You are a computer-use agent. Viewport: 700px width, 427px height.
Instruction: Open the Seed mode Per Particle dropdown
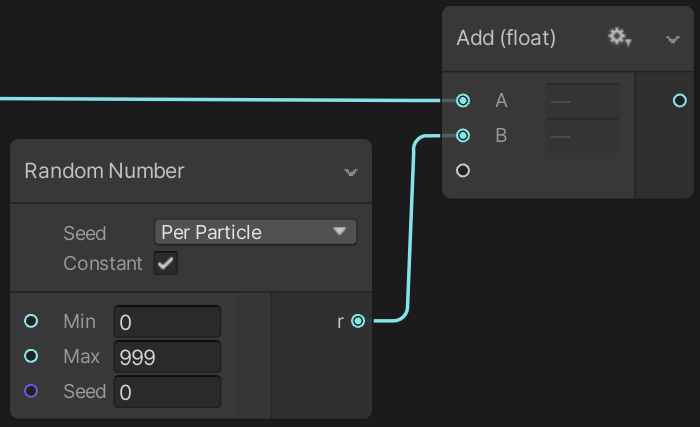[x=256, y=232]
